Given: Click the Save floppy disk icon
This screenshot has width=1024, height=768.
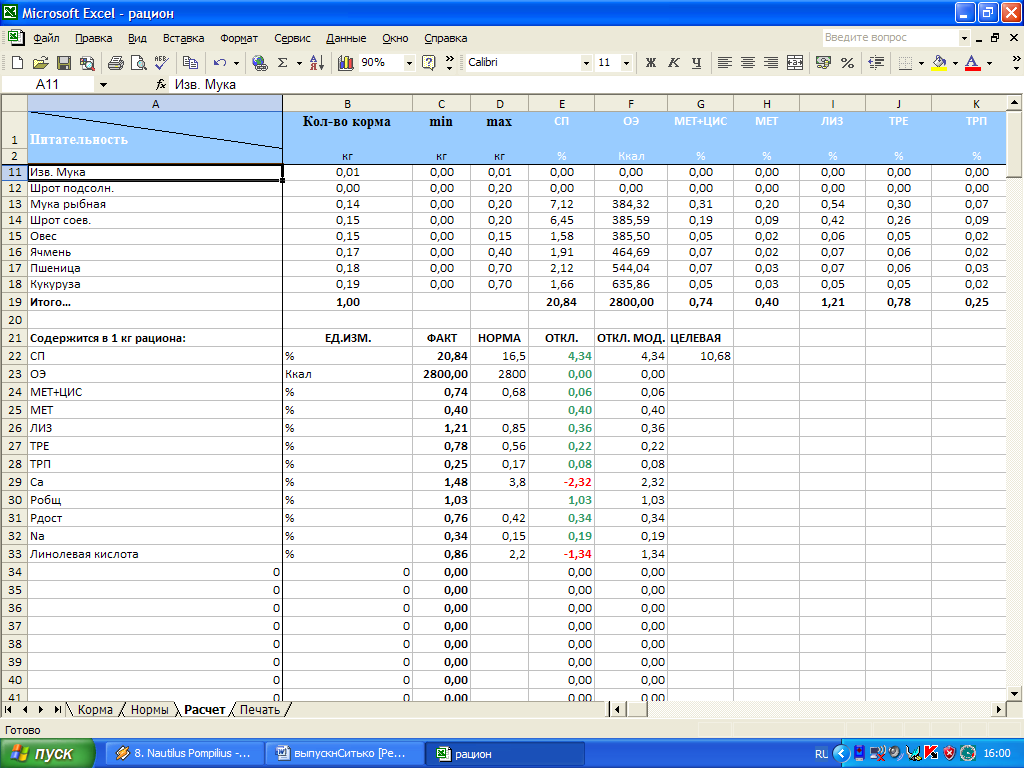Looking at the screenshot, I should click(63, 63).
